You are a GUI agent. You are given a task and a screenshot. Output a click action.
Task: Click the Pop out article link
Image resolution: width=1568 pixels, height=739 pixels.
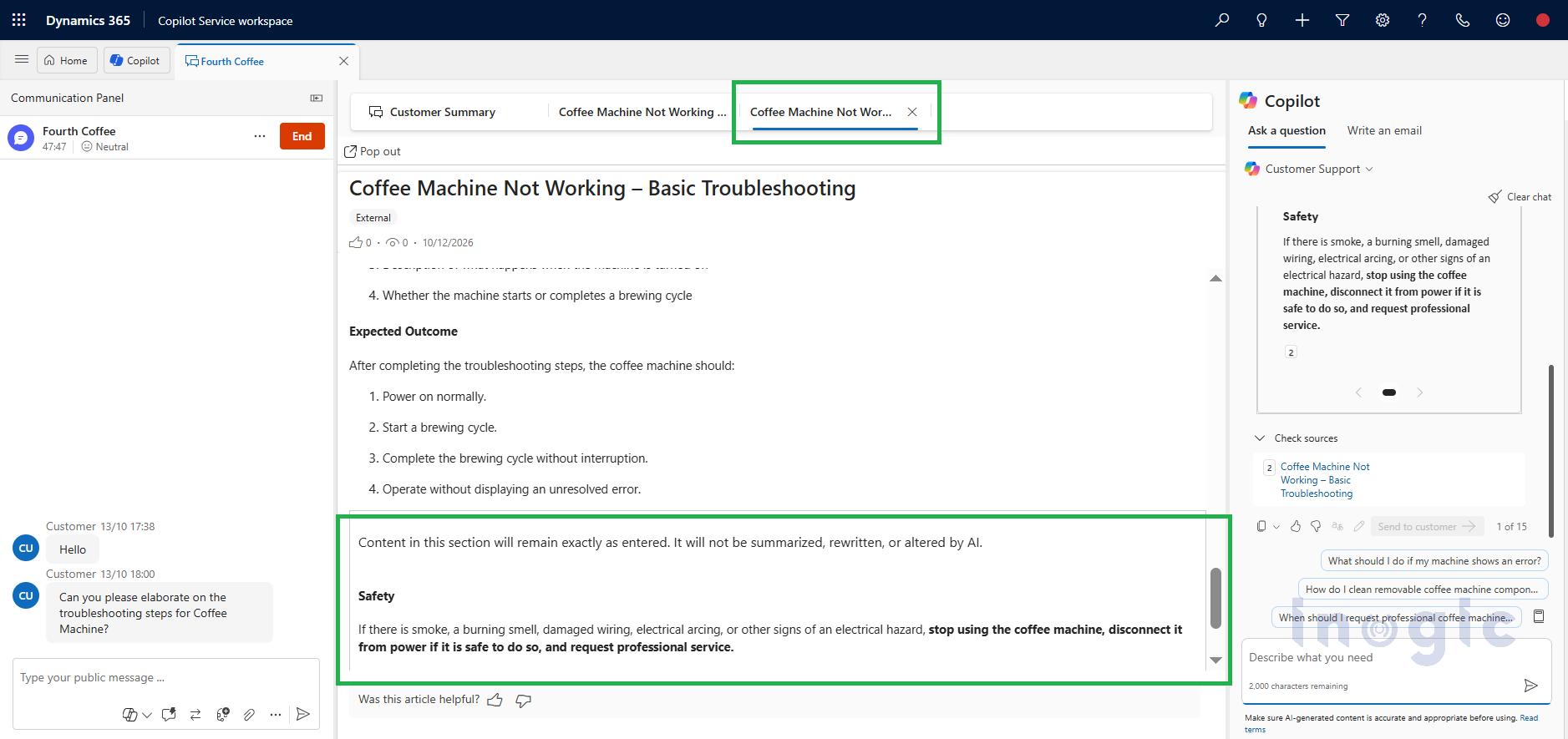pyautogui.click(x=373, y=151)
